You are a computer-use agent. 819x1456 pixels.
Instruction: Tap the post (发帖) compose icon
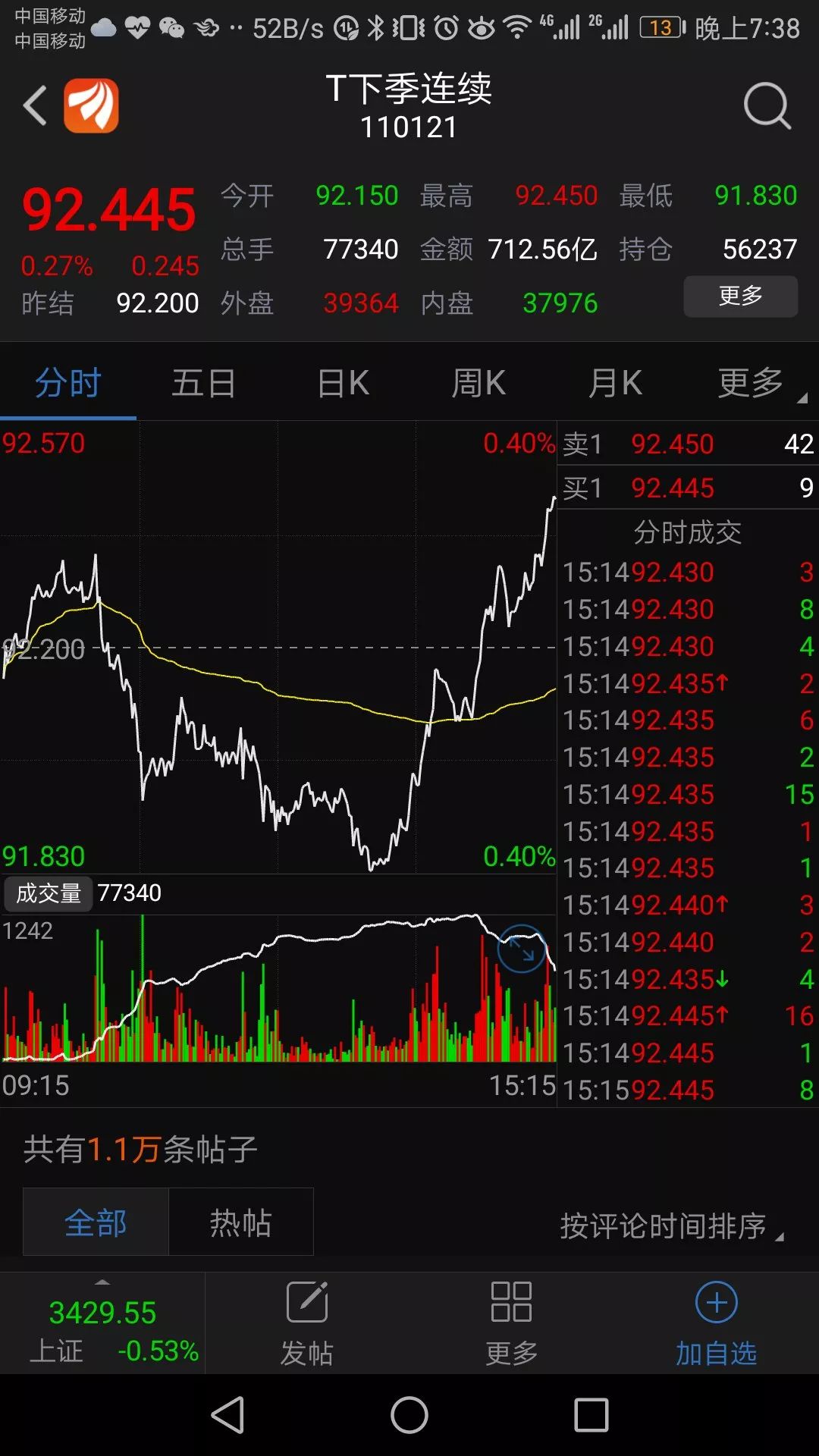[307, 1302]
